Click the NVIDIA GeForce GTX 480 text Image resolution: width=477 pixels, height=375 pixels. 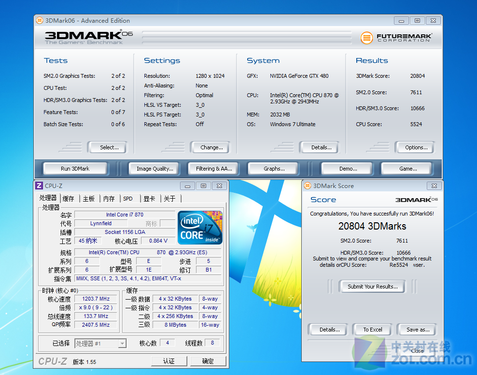pyautogui.click(x=299, y=76)
